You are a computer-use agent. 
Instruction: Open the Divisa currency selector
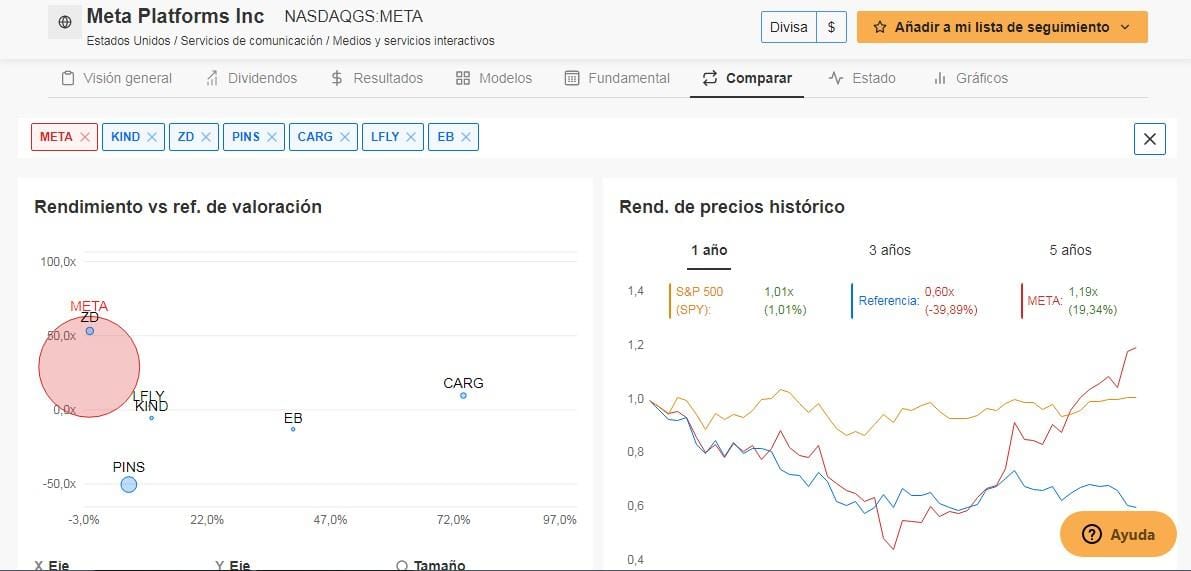click(788, 27)
